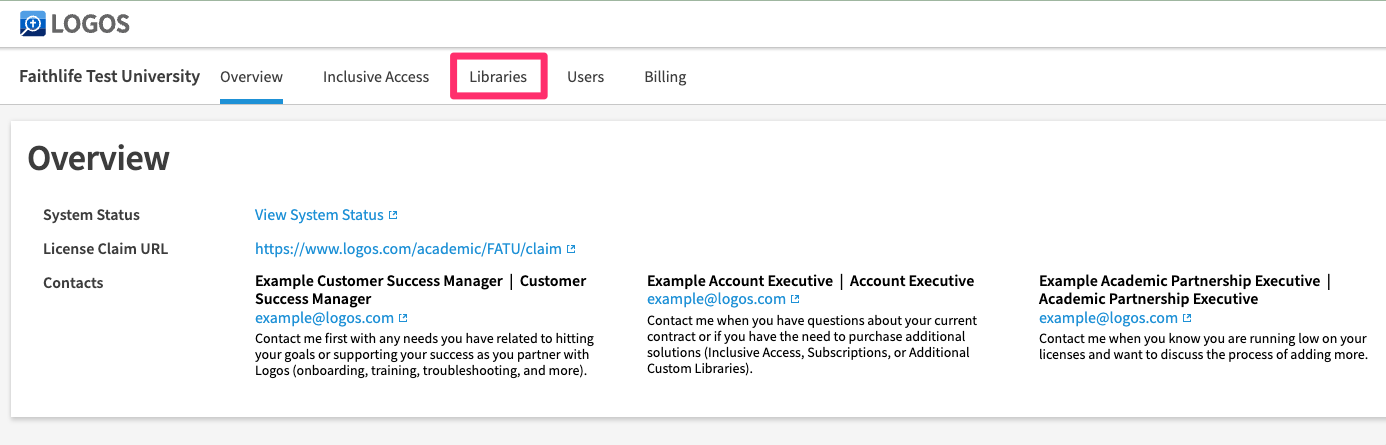This screenshot has width=1386, height=445.
Task: Click the onboarding, training, troubleshooting description
Action: pos(426,355)
